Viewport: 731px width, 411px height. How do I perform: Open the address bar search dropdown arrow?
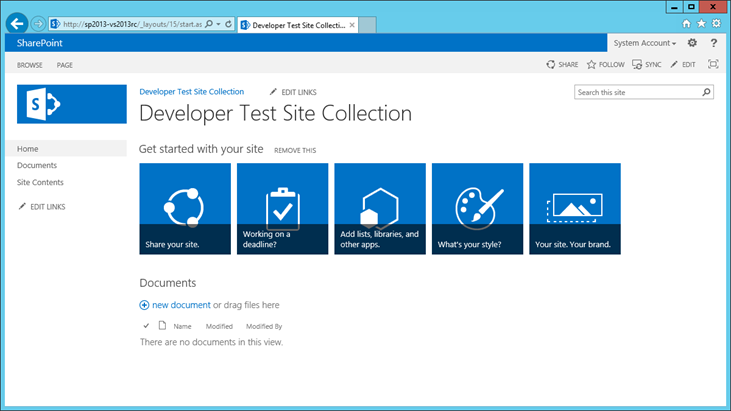[x=217, y=23]
